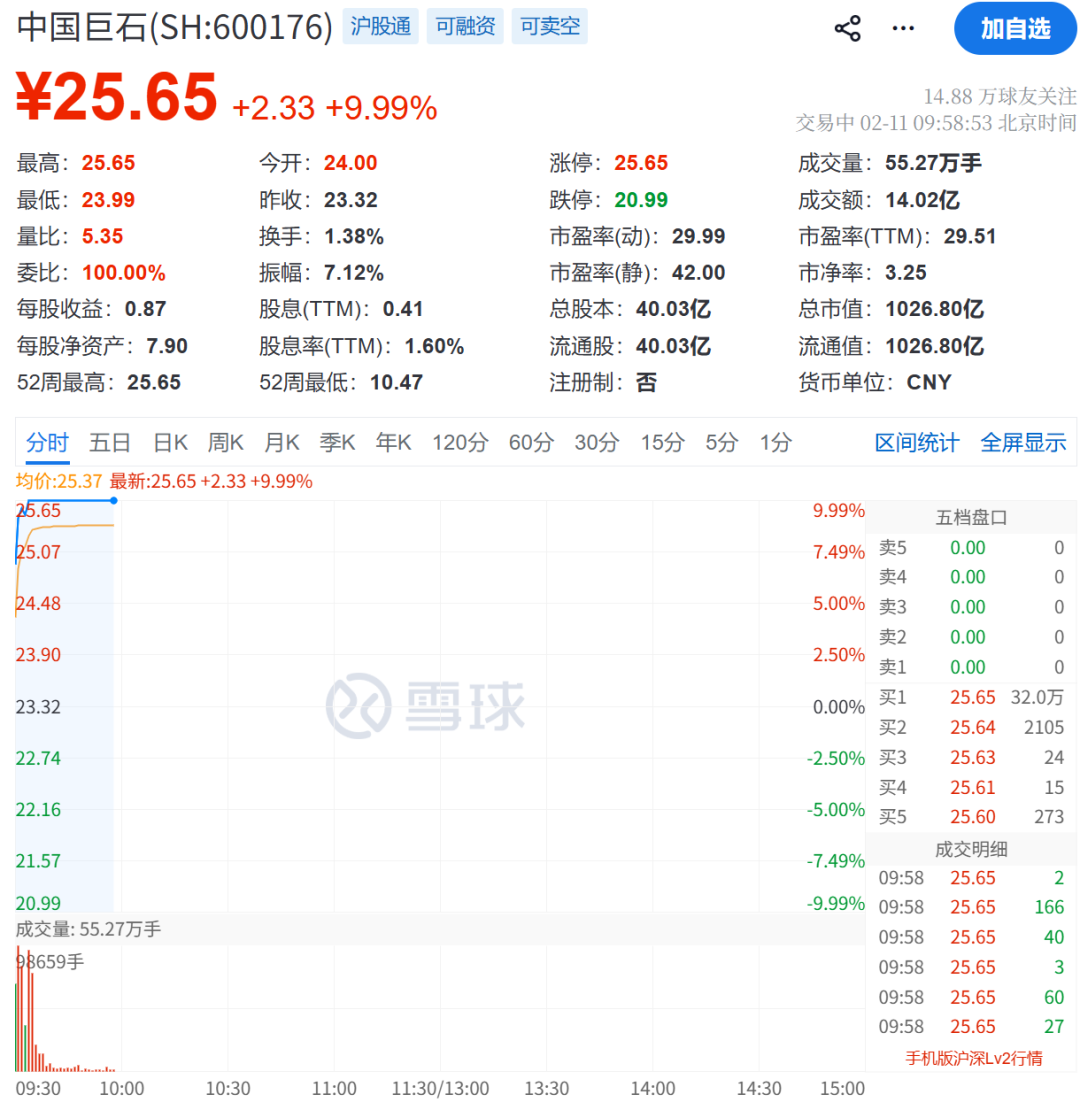Enable 全屏显示 fullscreen display
1080x1110 pixels.
pyautogui.click(x=1024, y=443)
